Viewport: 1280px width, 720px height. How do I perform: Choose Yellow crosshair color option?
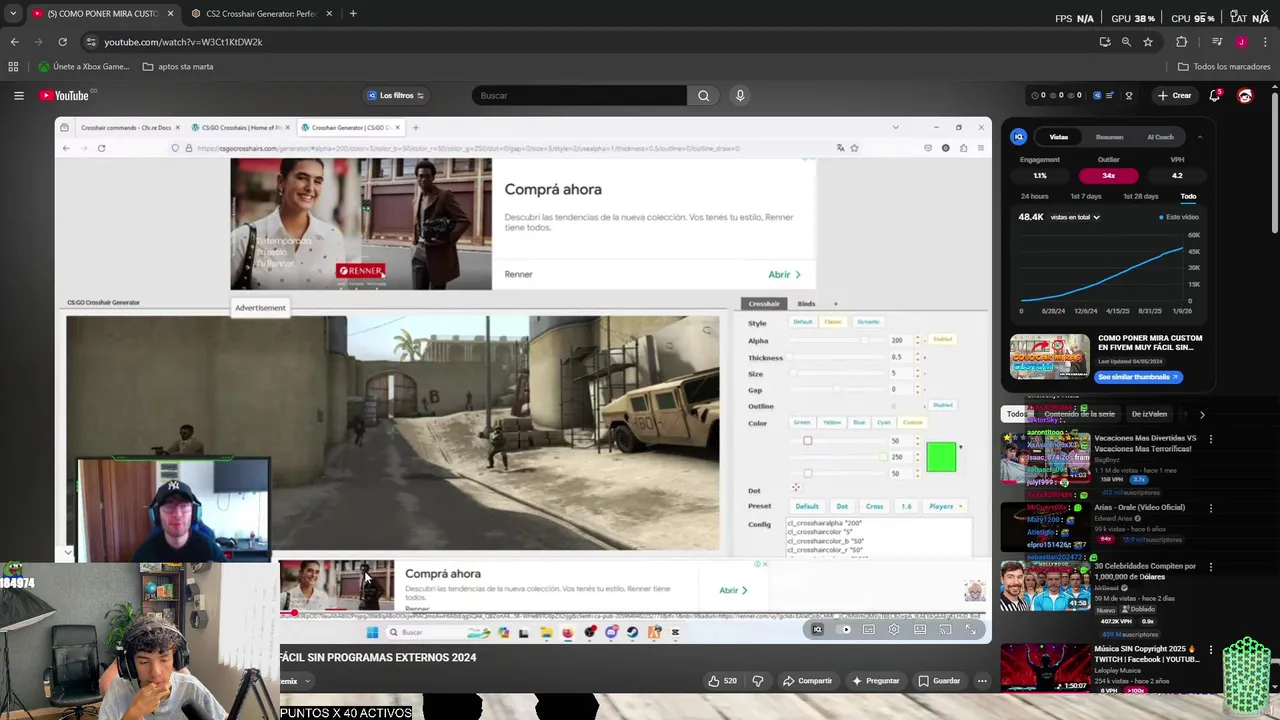tap(832, 423)
